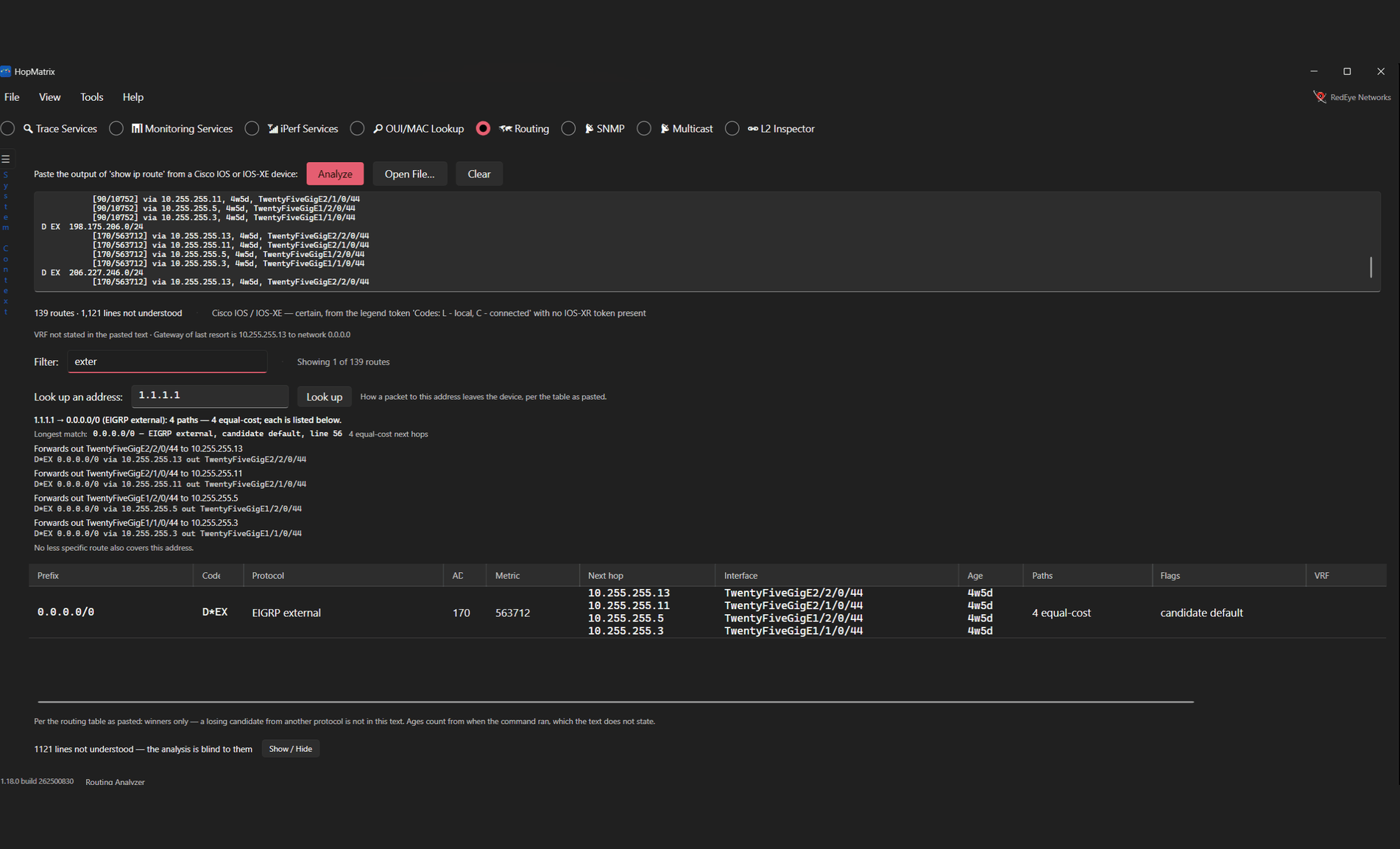This screenshot has height=849, width=1400.
Task: Sort by the Paths column header
Action: click(x=1087, y=576)
